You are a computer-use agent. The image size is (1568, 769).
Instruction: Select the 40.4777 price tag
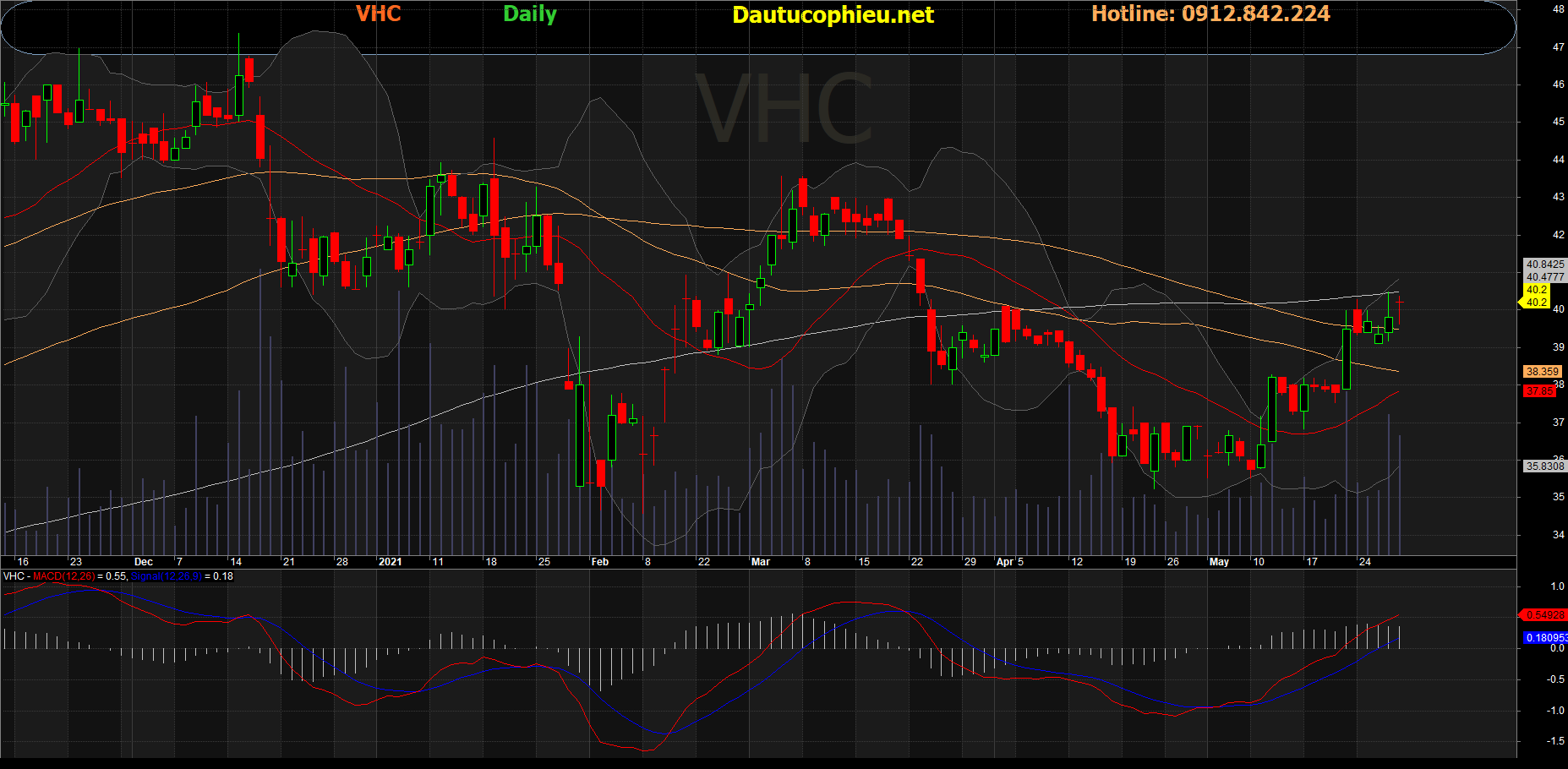pyautogui.click(x=1544, y=277)
